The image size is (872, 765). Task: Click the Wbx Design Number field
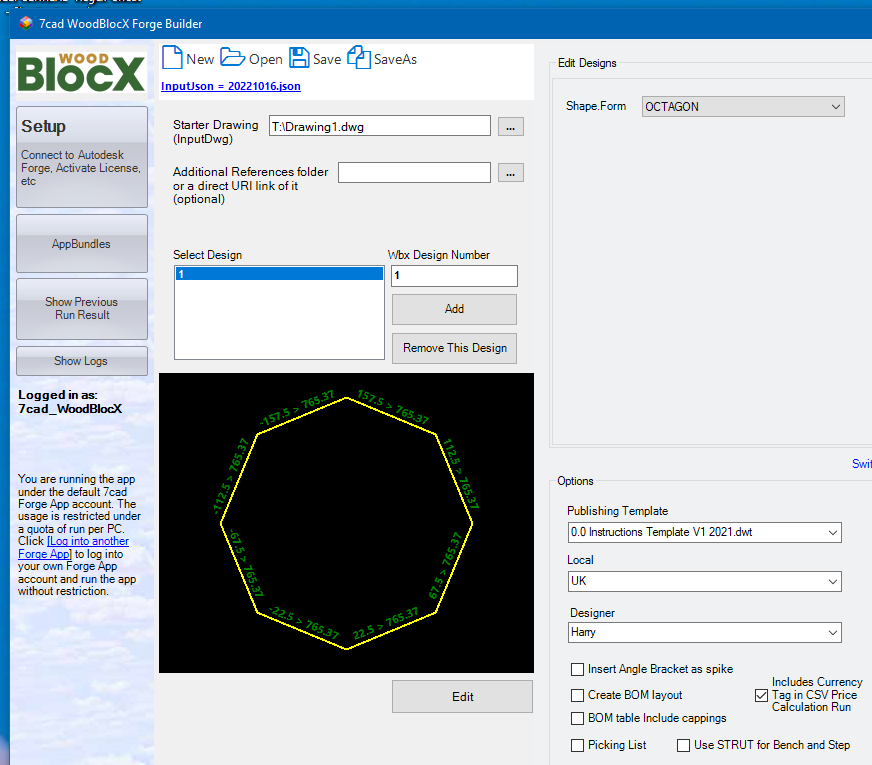[x=454, y=276]
